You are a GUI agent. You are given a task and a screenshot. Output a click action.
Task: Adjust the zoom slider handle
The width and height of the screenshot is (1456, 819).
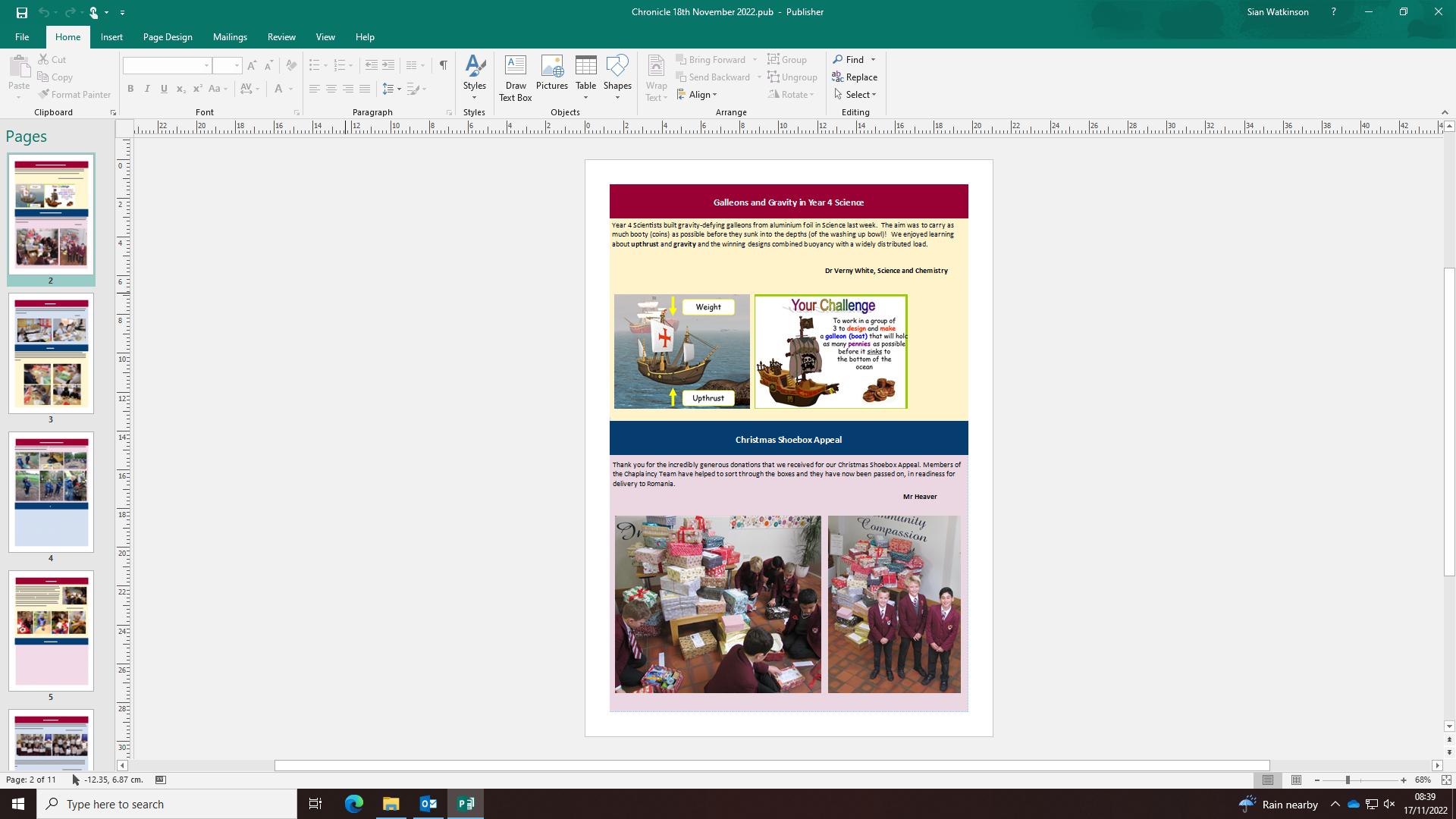point(1348,780)
